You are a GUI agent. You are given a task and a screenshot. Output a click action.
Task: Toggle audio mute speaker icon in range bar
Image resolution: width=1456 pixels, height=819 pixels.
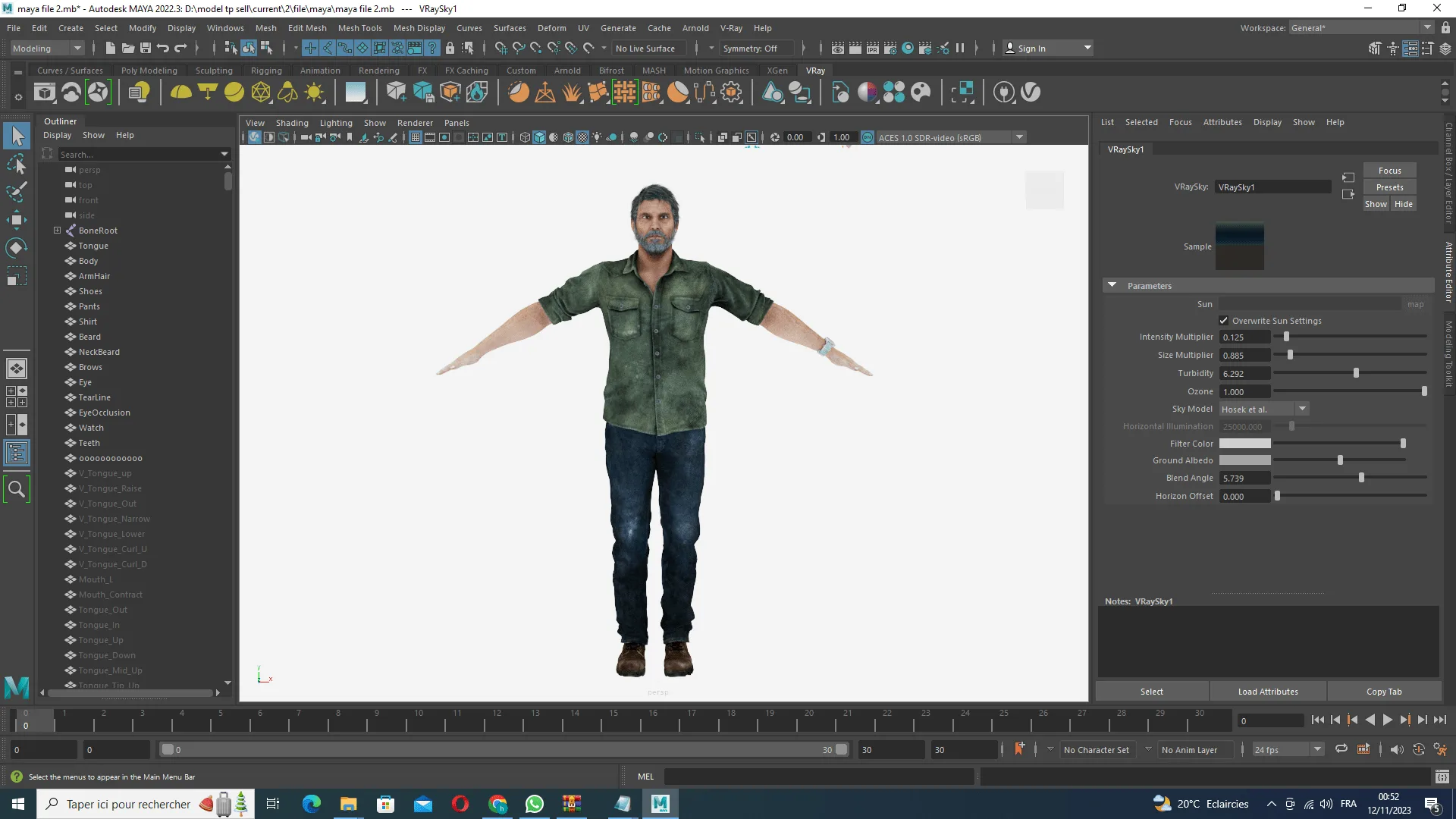coord(1396,749)
